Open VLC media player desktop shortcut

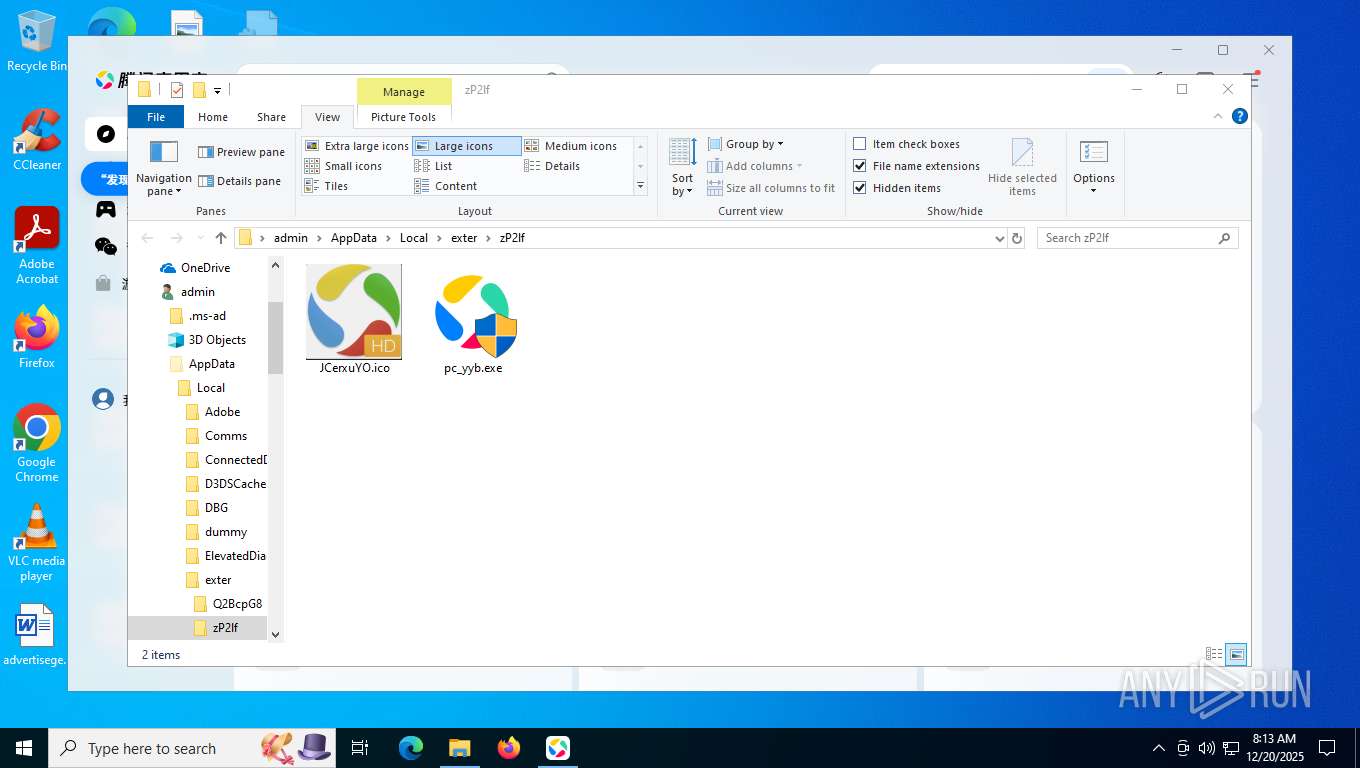(37, 542)
